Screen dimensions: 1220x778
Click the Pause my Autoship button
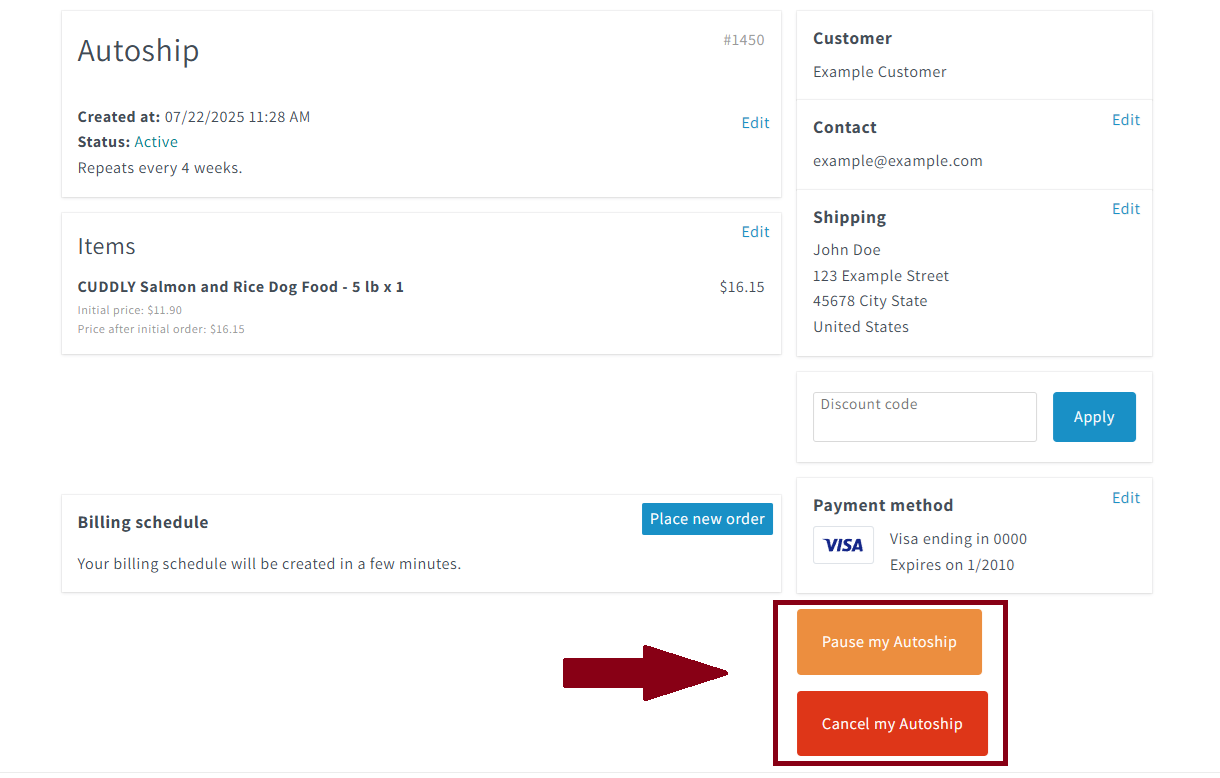[889, 642]
